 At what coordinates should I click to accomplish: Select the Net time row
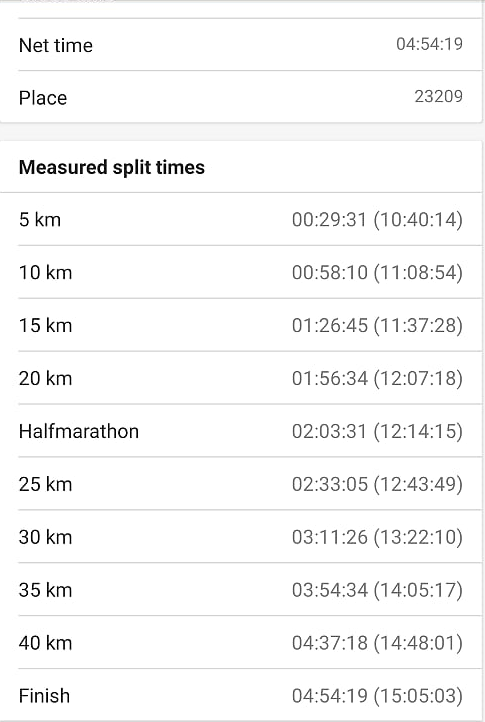[x=240, y=45]
